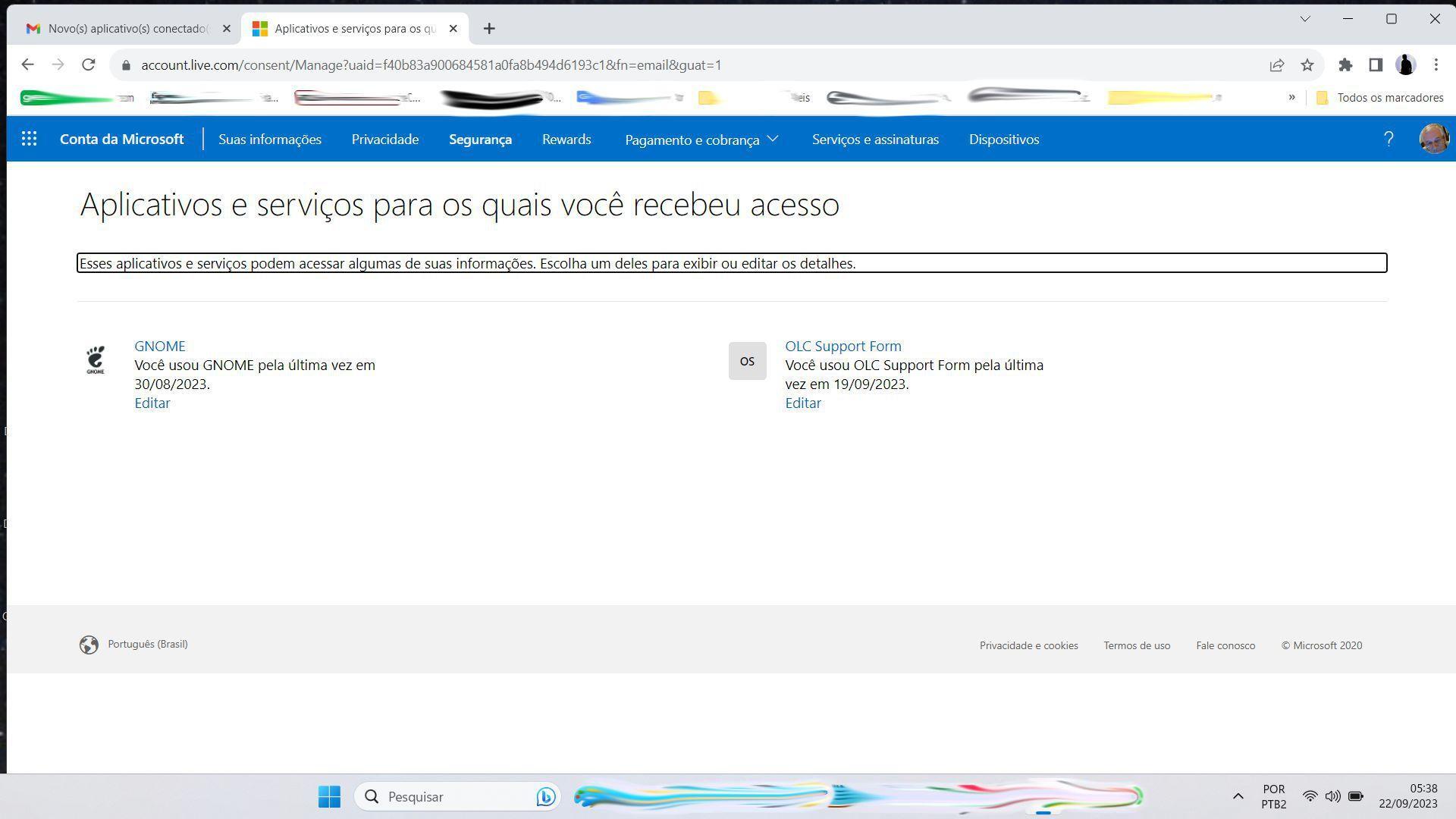The width and height of the screenshot is (1456, 819).
Task: Open a new browser tab
Action: [489, 29]
